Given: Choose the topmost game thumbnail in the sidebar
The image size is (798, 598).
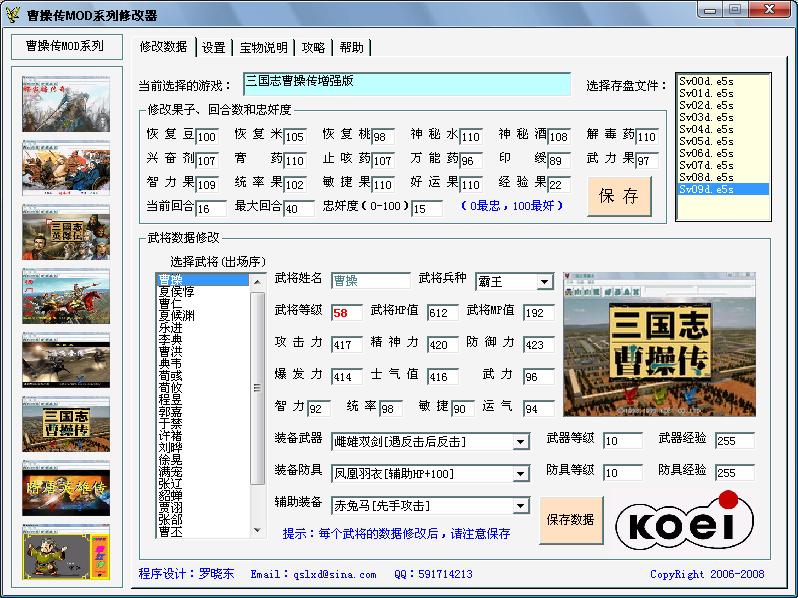Looking at the screenshot, I should point(52,102).
